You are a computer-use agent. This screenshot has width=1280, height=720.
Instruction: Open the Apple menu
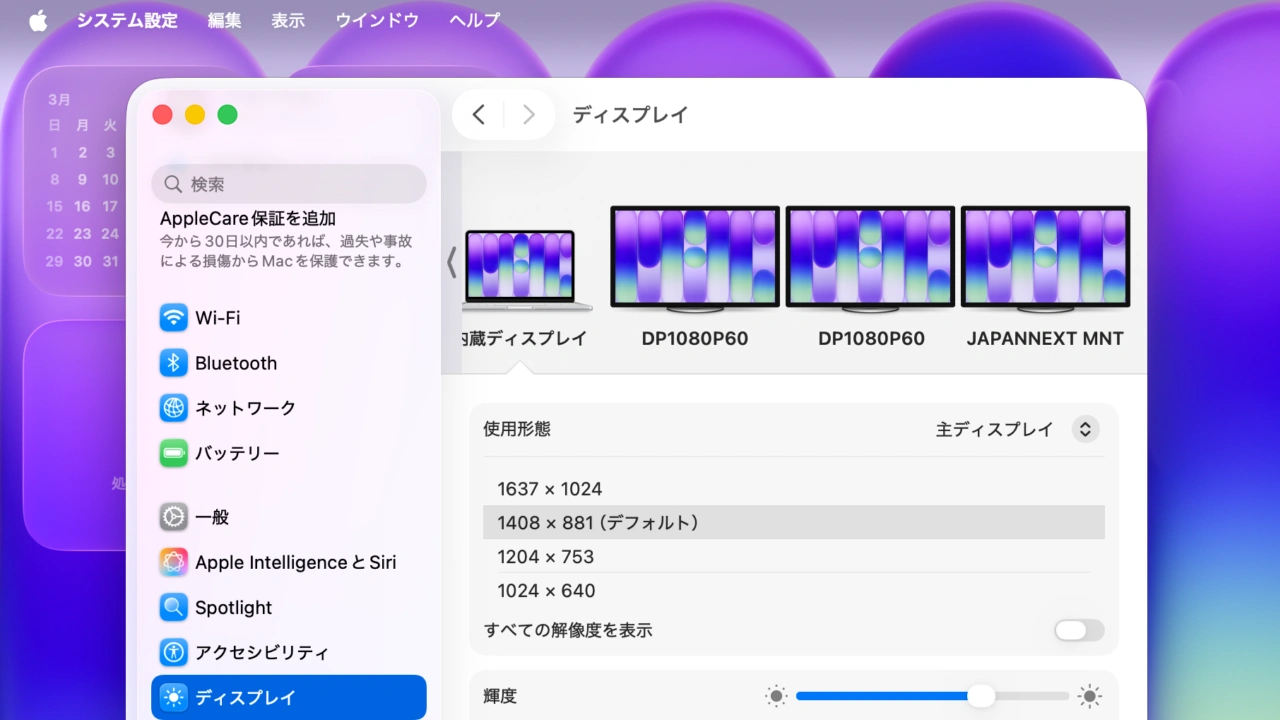(x=37, y=19)
